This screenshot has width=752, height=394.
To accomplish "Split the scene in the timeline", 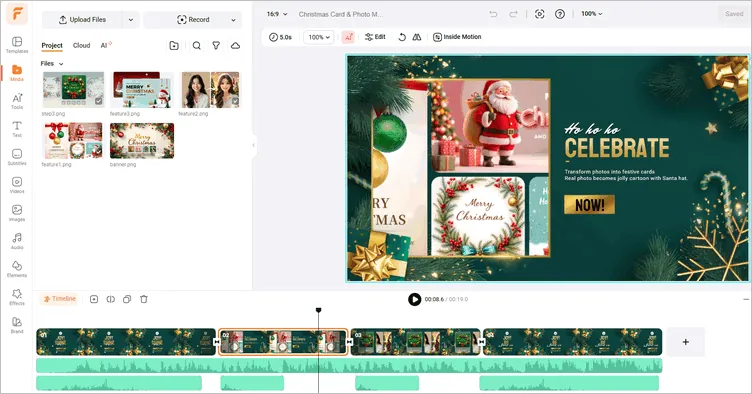I will [x=111, y=299].
